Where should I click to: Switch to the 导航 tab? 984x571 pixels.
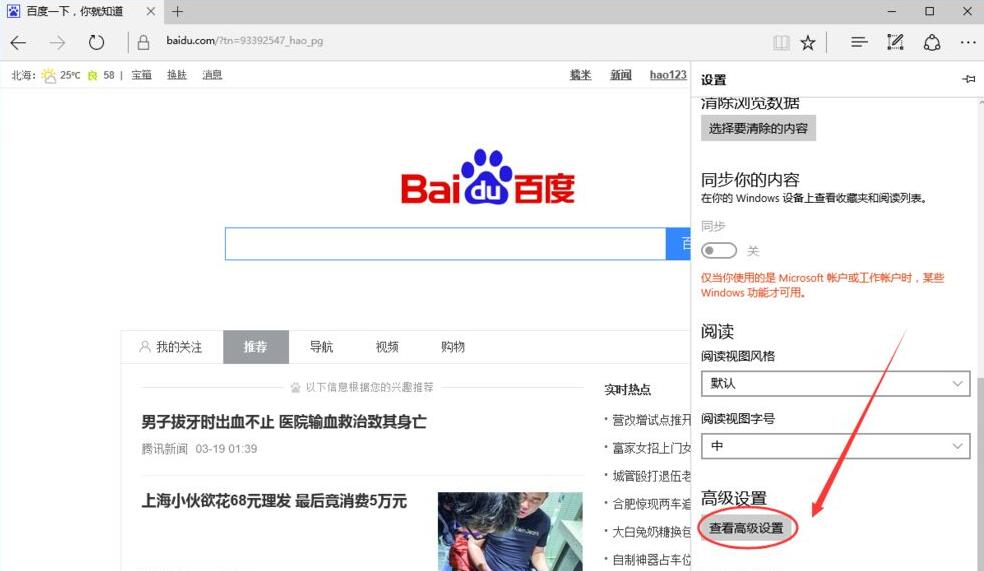(321, 347)
